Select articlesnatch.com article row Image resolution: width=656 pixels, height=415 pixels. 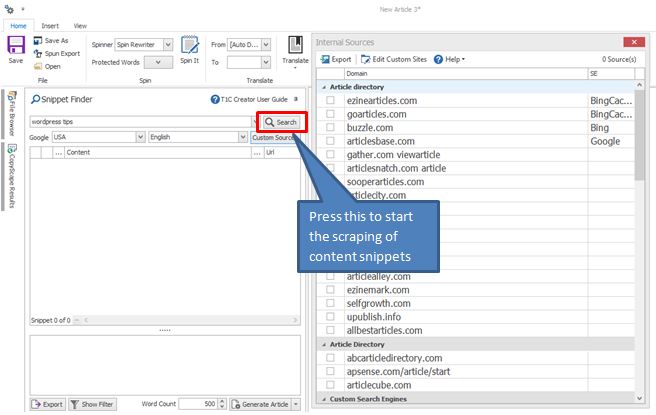pos(475,168)
